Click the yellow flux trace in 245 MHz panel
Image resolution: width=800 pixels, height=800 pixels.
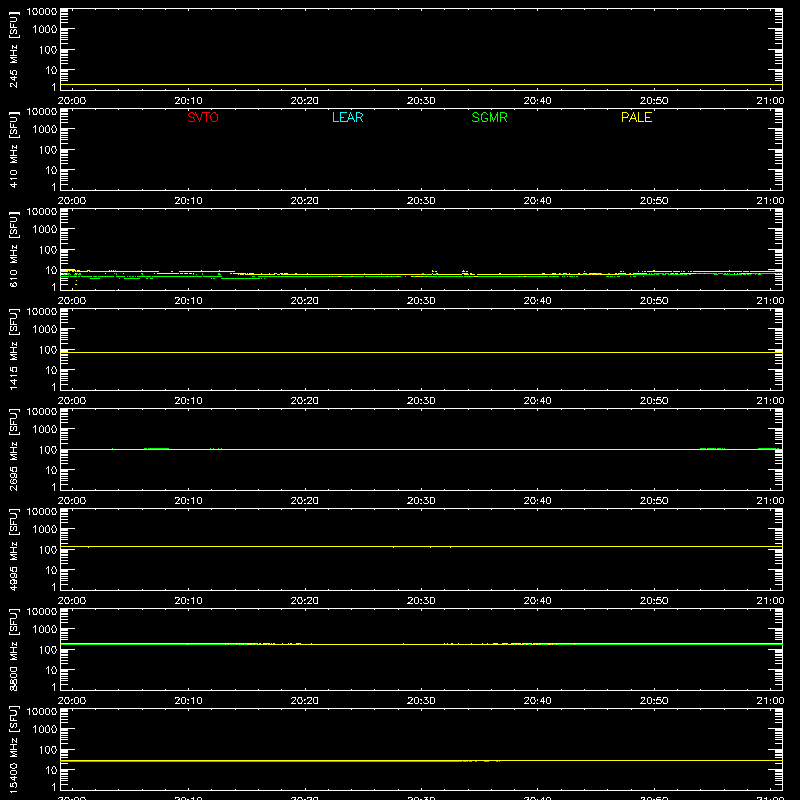(x=421, y=85)
